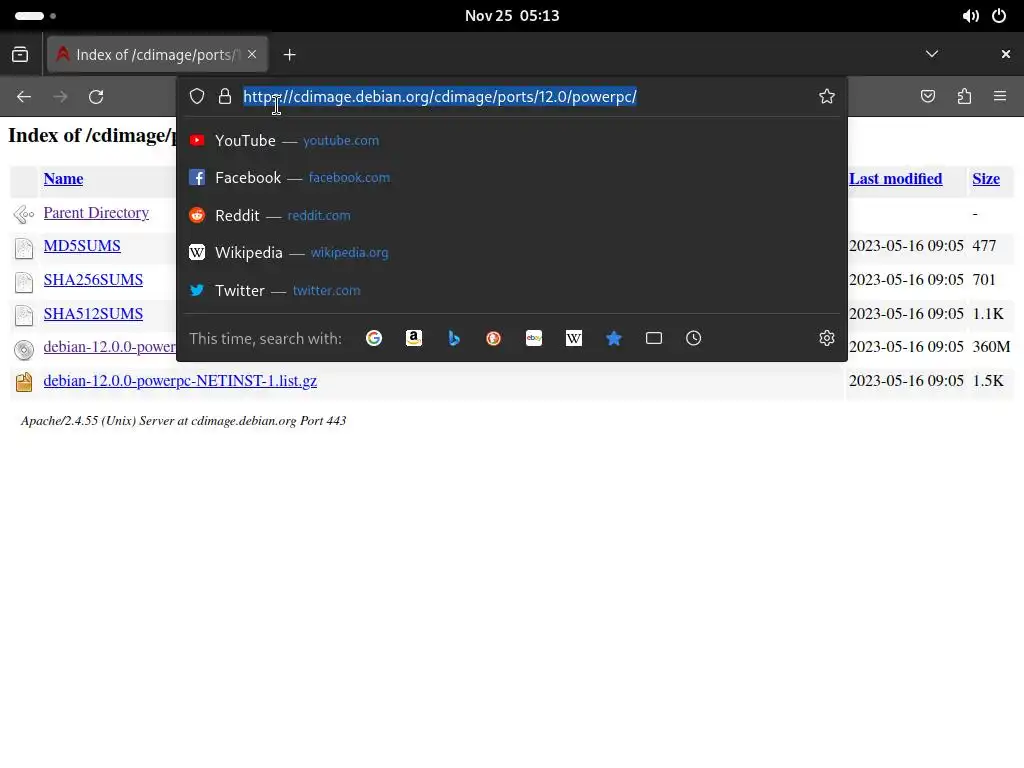Click the forward navigation arrow
Screen dimensions: 1024x768
[60, 97]
